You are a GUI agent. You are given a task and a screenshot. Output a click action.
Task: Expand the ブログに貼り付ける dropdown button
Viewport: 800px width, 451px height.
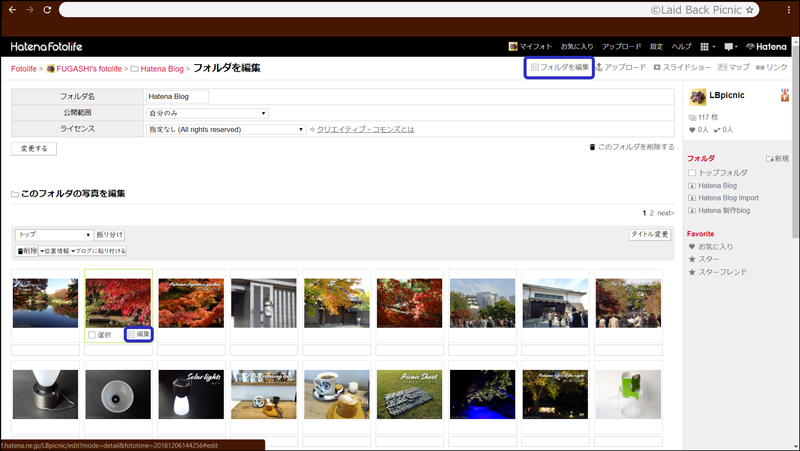[x=98, y=251]
